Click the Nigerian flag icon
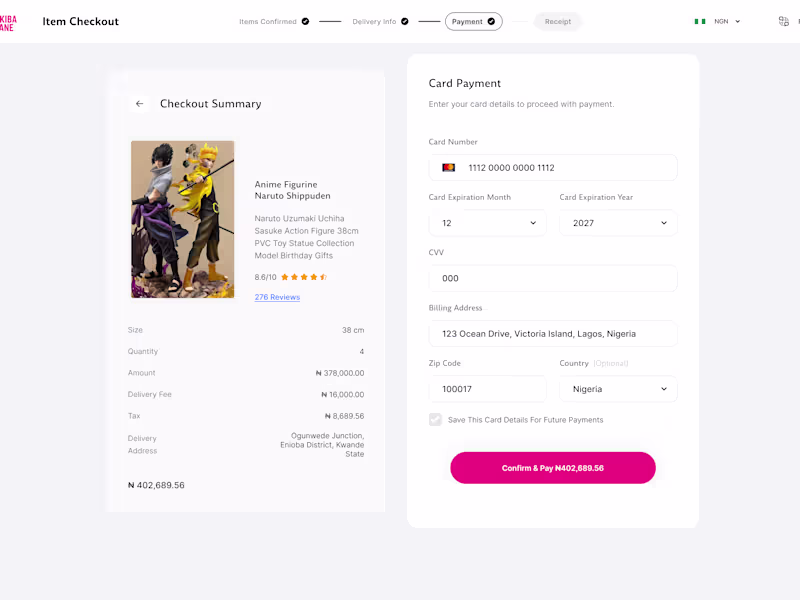The height and width of the screenshot is (600, 800). [700, 21]
